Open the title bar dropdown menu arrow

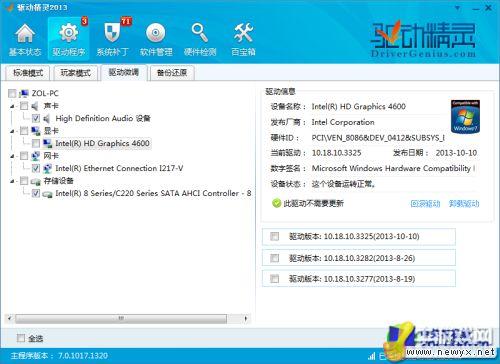[x=458, y=7]
